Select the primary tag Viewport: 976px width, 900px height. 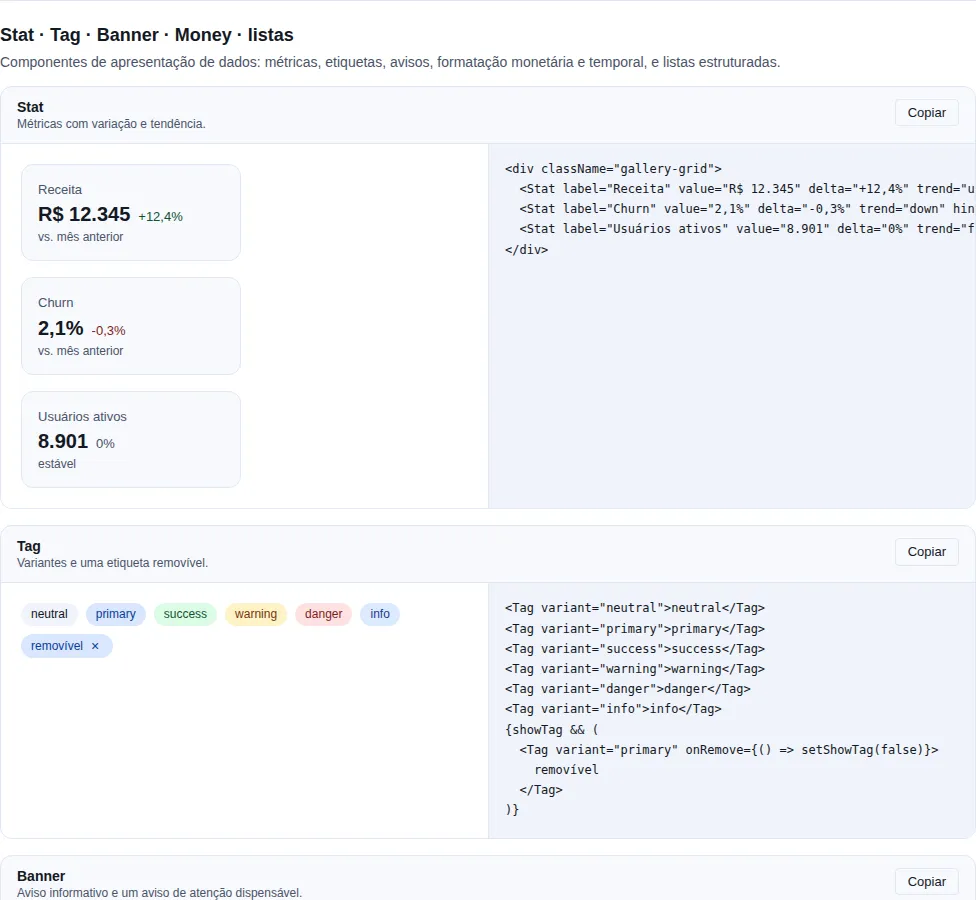116,614
